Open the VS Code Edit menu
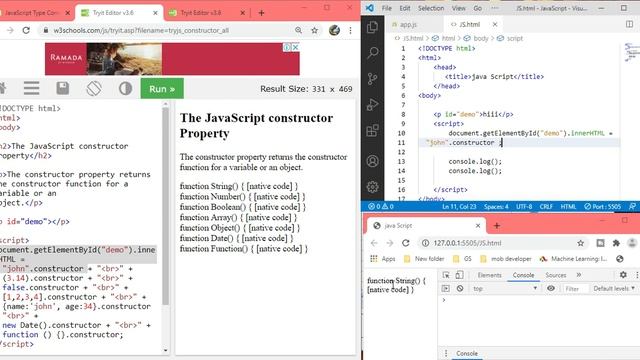The image size is (640, 360). pos(404,8)
